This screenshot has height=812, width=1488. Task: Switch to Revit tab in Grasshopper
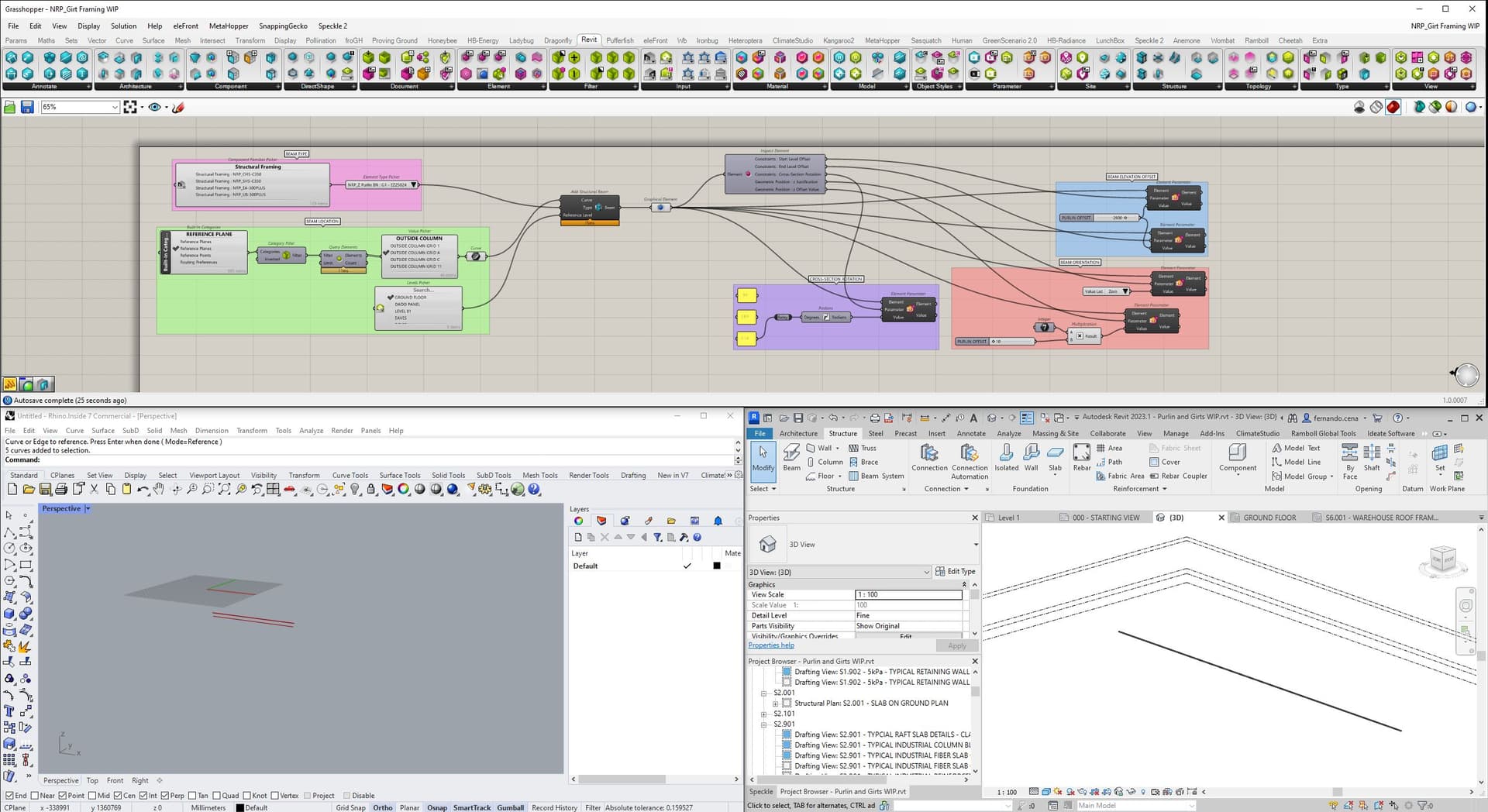589,40
